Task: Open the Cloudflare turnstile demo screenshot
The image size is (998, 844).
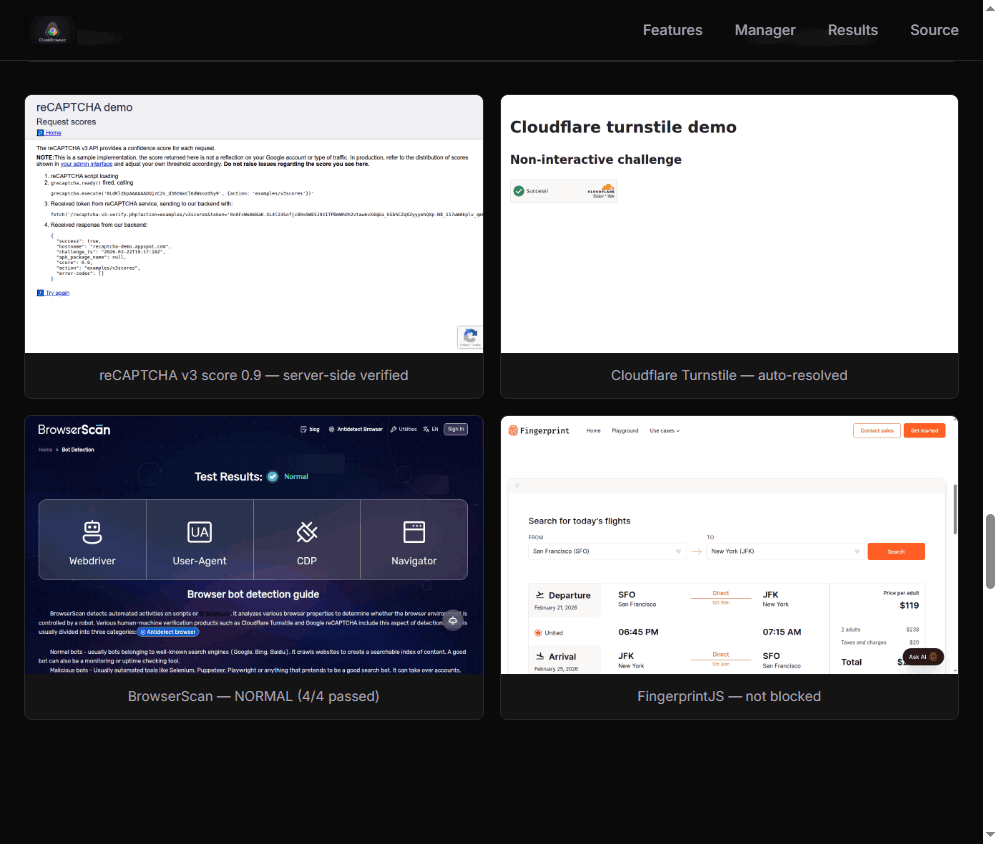Action: click(x=729, y=224)
